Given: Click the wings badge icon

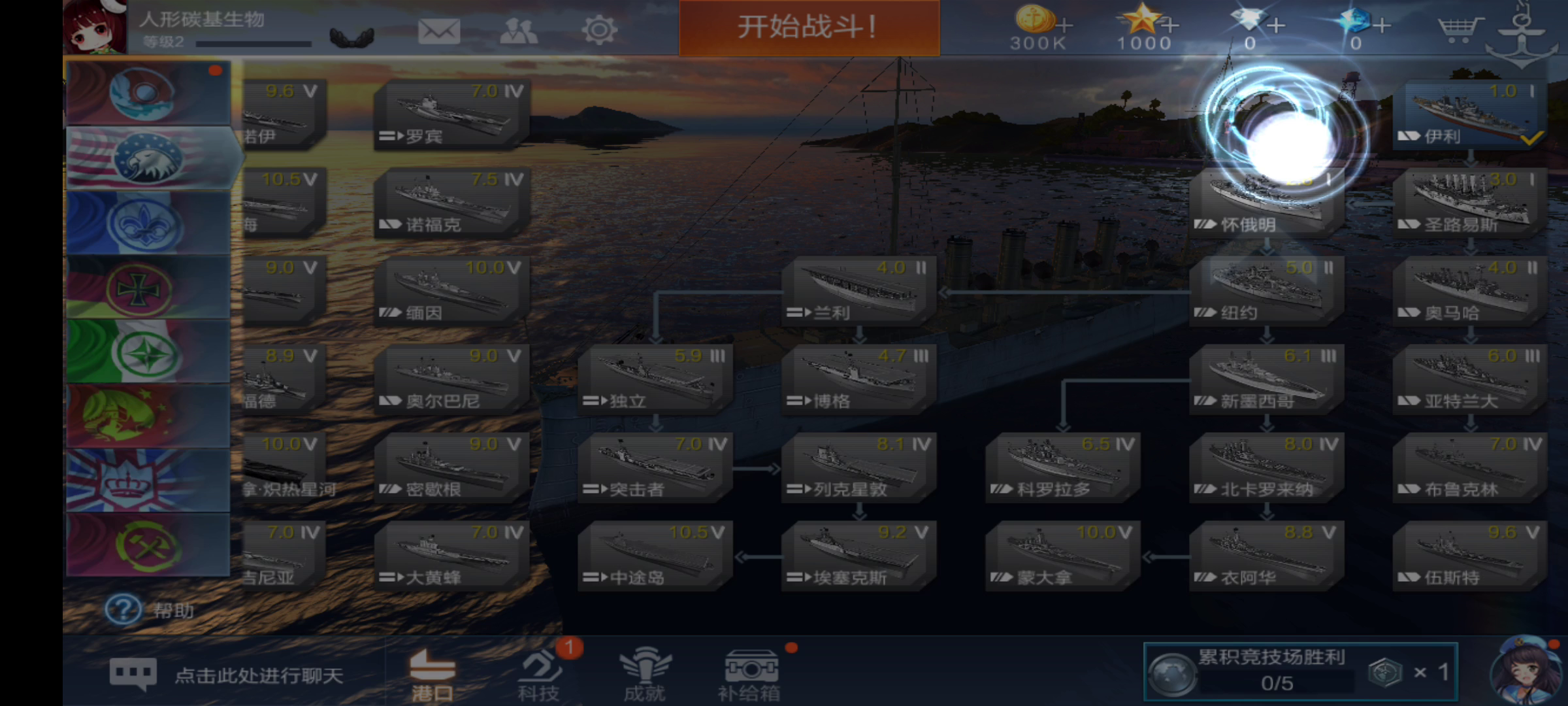Looking at the screenshot, I should click(352, 37).
